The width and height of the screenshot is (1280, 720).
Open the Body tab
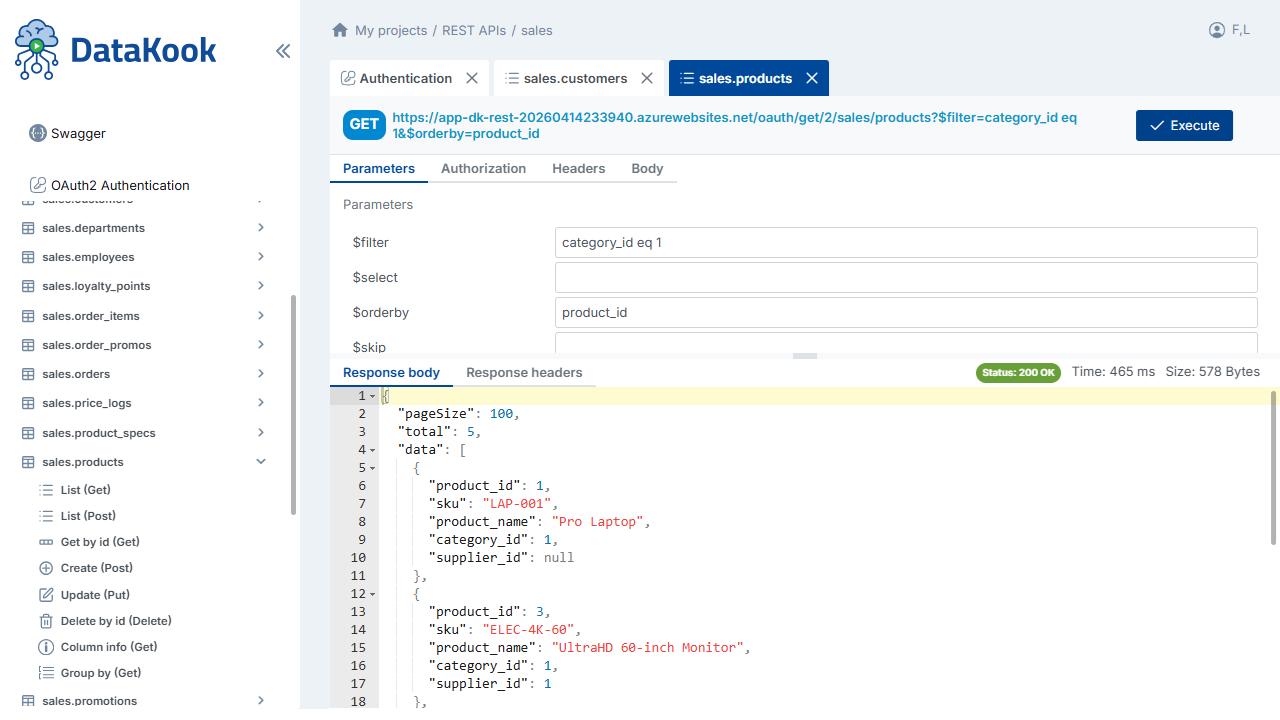tap(647, 168)
